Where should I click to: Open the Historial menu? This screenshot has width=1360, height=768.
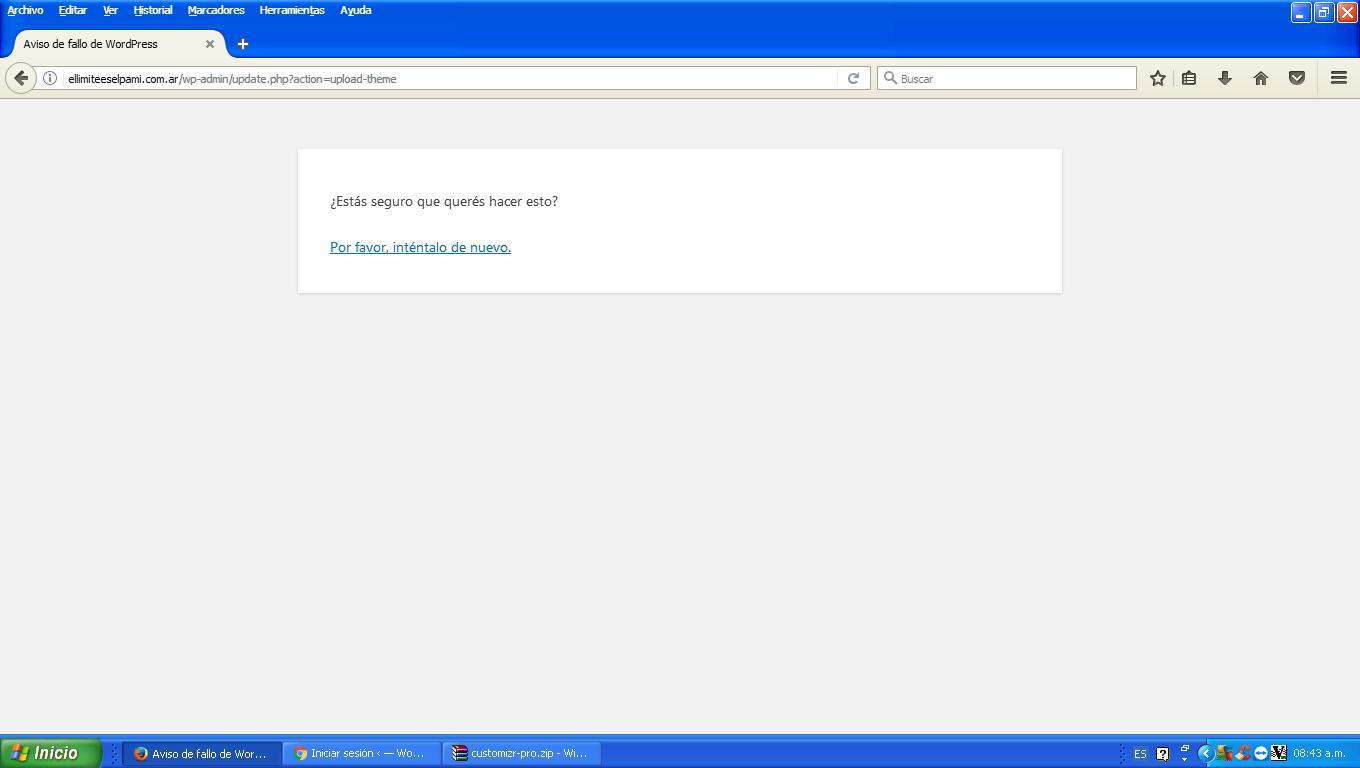(153, 10)
